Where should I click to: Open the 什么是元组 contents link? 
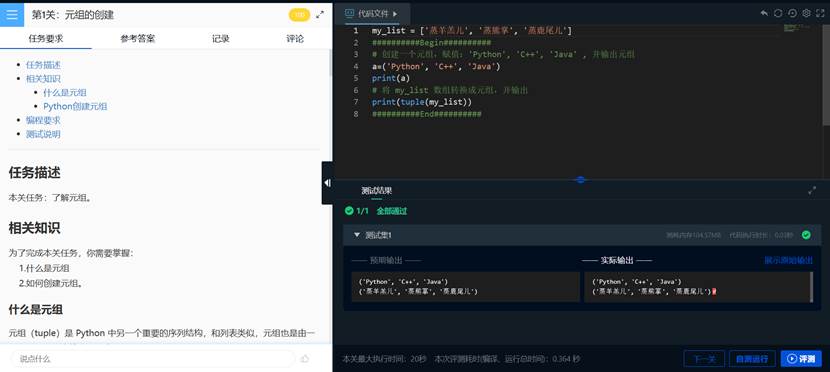tap(65, 93)
